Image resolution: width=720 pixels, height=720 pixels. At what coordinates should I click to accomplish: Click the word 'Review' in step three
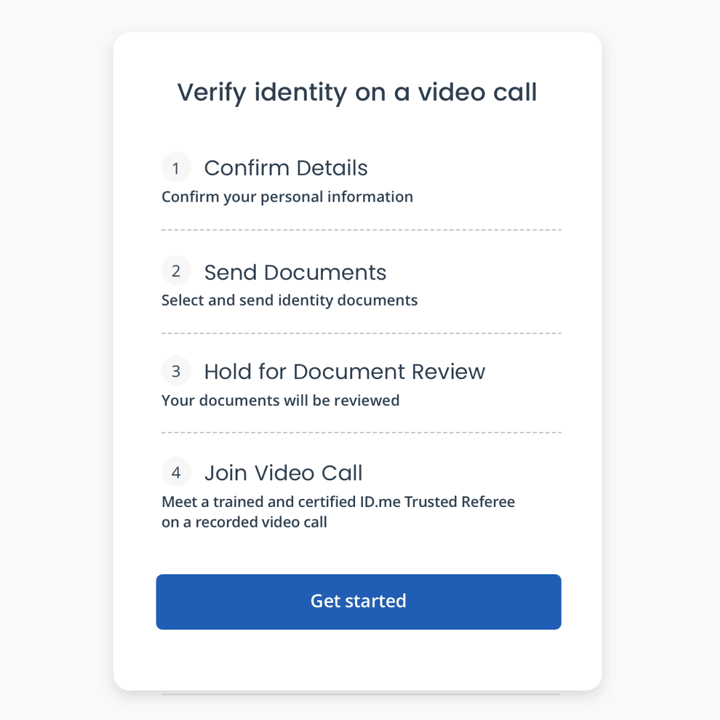pyautogui.click(x=448, y=371)
